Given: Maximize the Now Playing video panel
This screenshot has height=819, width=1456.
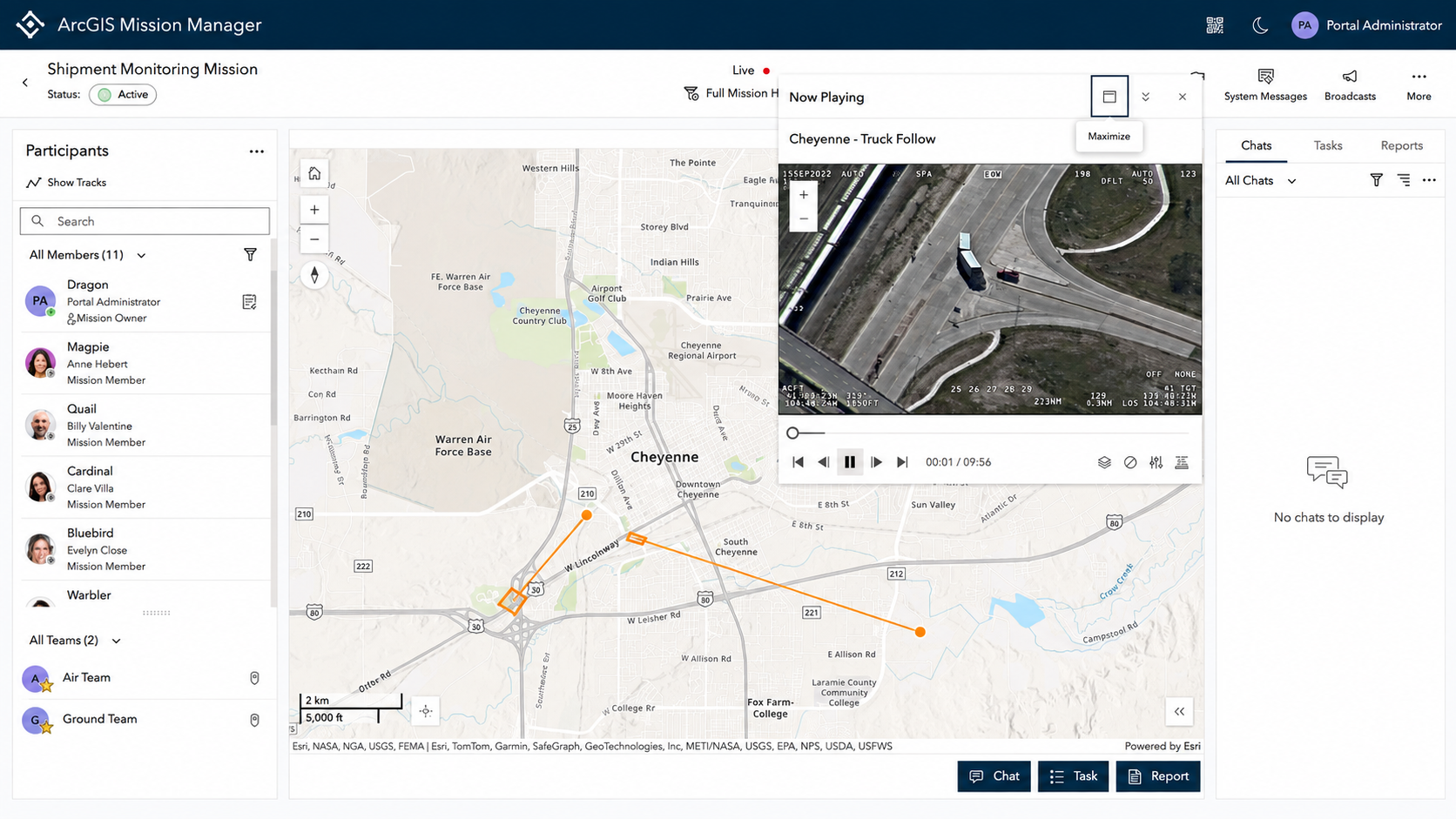Looking at the screenshot, I should (1109, 97).
